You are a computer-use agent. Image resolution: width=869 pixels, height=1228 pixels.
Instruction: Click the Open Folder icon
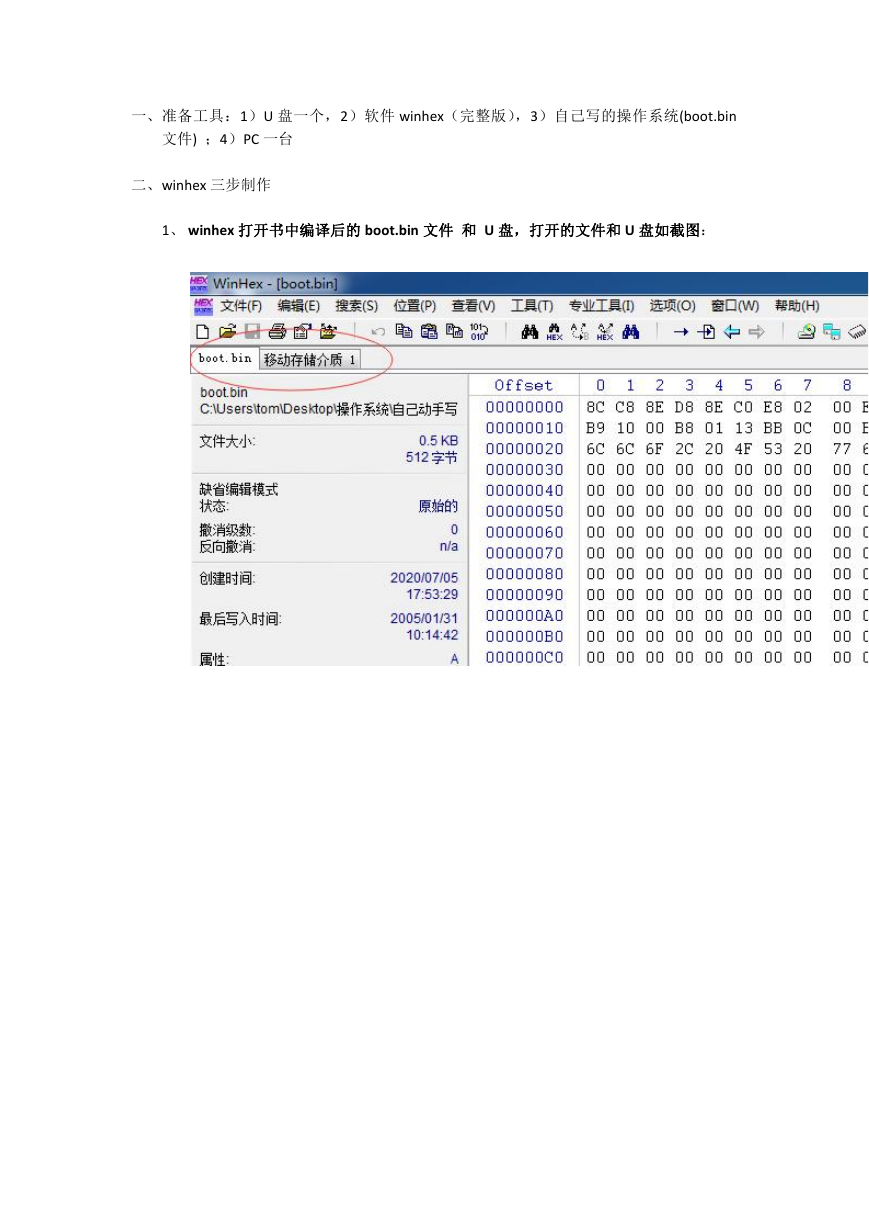[327, 332]
